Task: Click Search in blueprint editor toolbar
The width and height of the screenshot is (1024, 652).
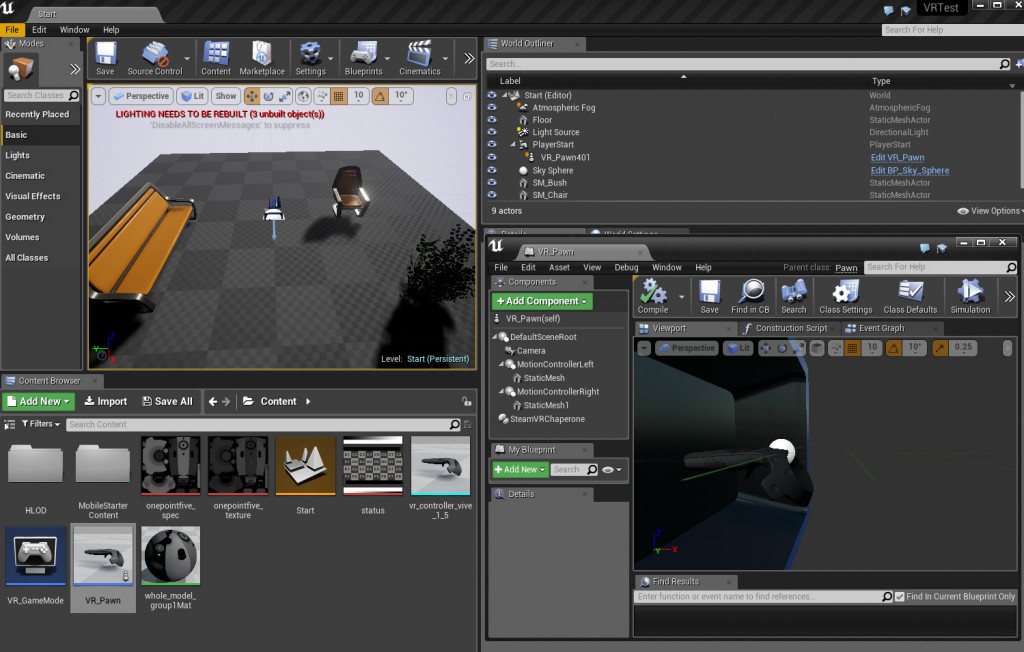Action: click(793, 296)
